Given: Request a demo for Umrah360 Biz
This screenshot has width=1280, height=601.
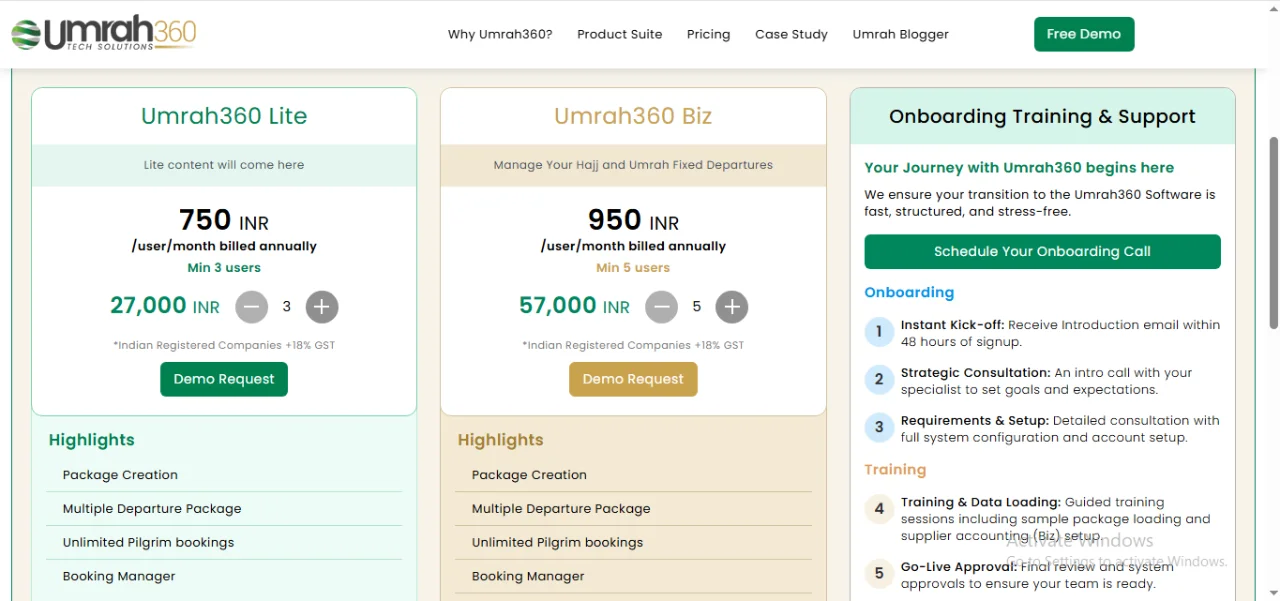Looking at the screenshot, I should coord(633,379).
